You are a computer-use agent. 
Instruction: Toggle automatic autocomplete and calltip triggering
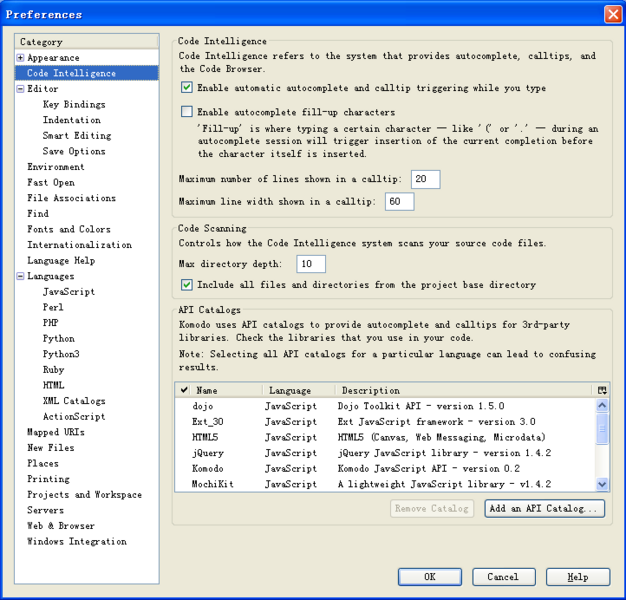[186, 87]
